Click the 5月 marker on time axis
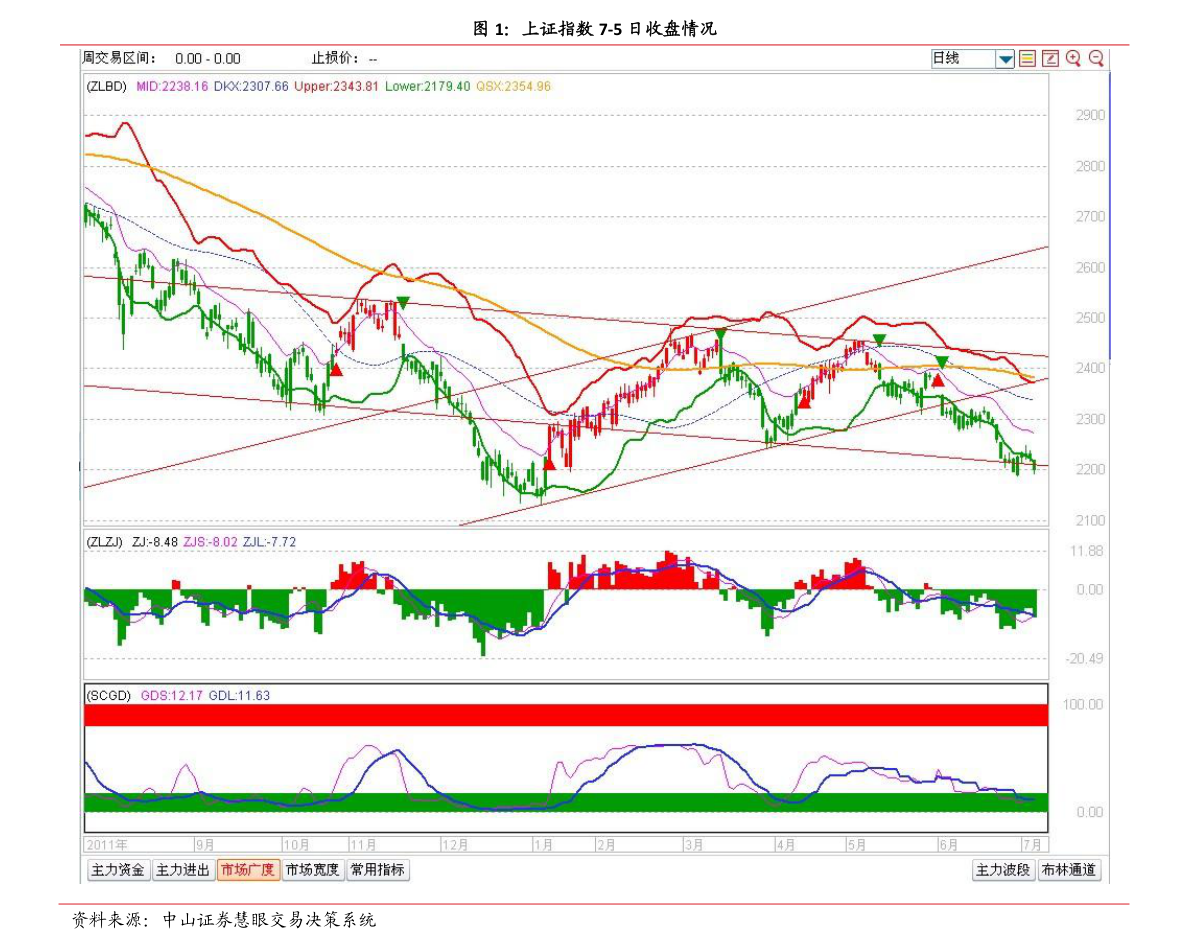The height and width of the screenshot is (950, 1191). (x=857, y=844)
